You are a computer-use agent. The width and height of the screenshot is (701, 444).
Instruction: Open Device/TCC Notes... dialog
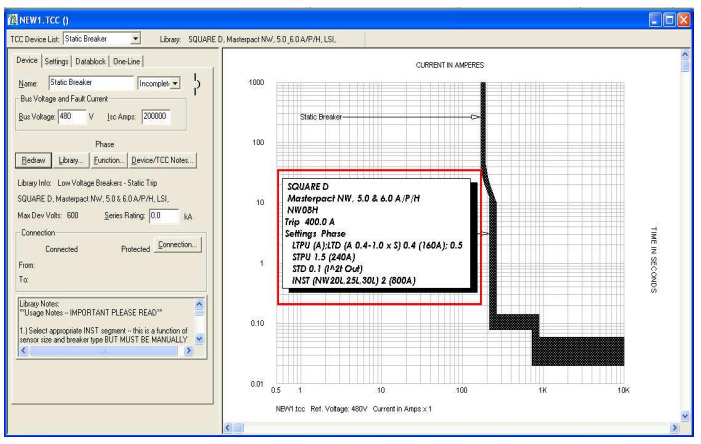162,160
